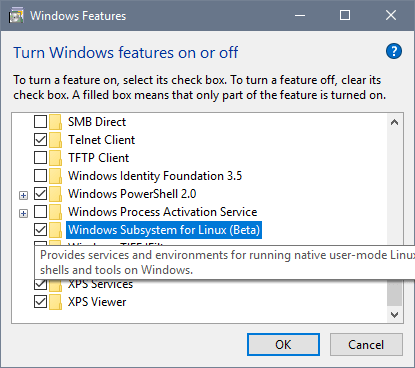Click the scrollbar up arrow
The image size is (415, 368).
[x=395, y=122]
